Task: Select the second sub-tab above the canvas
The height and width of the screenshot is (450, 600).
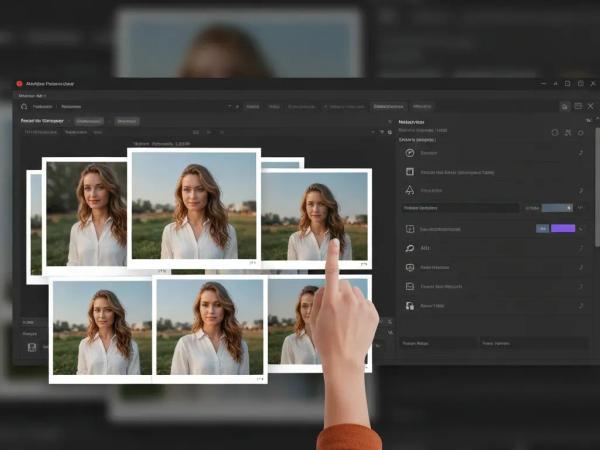Action: (x=76, y=132)
